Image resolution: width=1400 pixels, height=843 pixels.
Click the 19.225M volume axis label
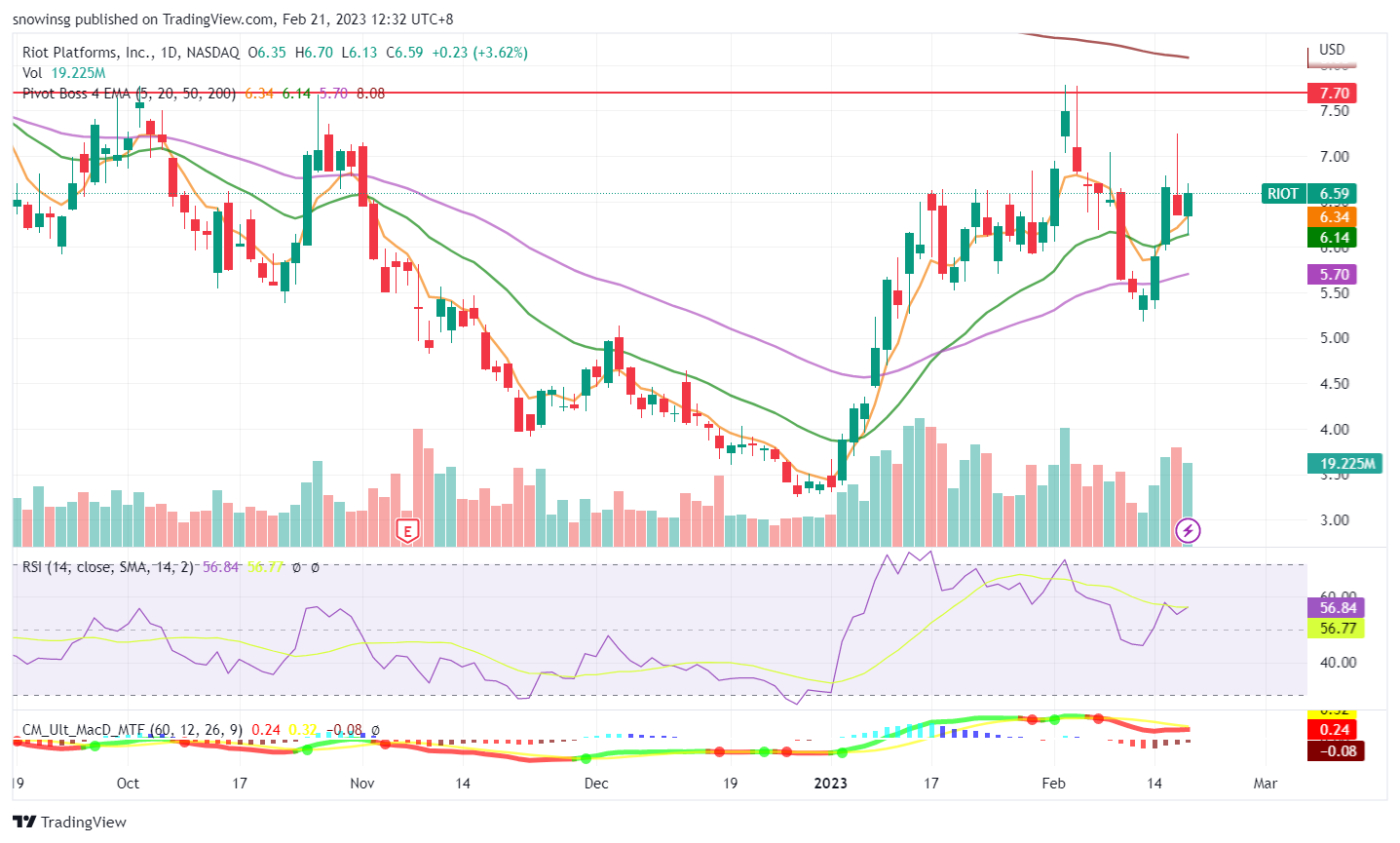pos(1346,464)
